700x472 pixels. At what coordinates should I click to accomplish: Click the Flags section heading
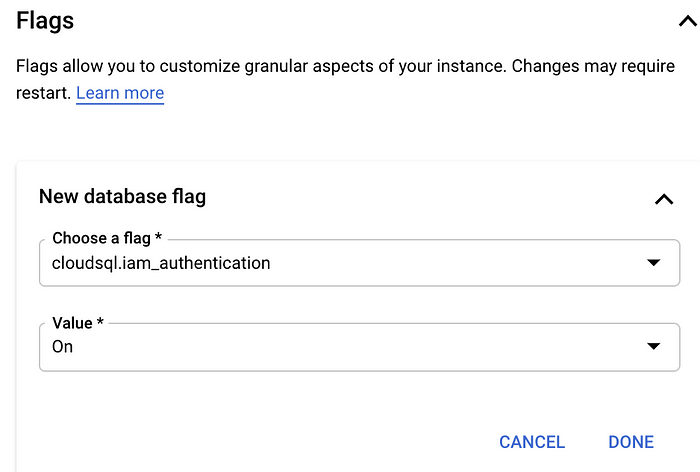click(x=45, y=19)
